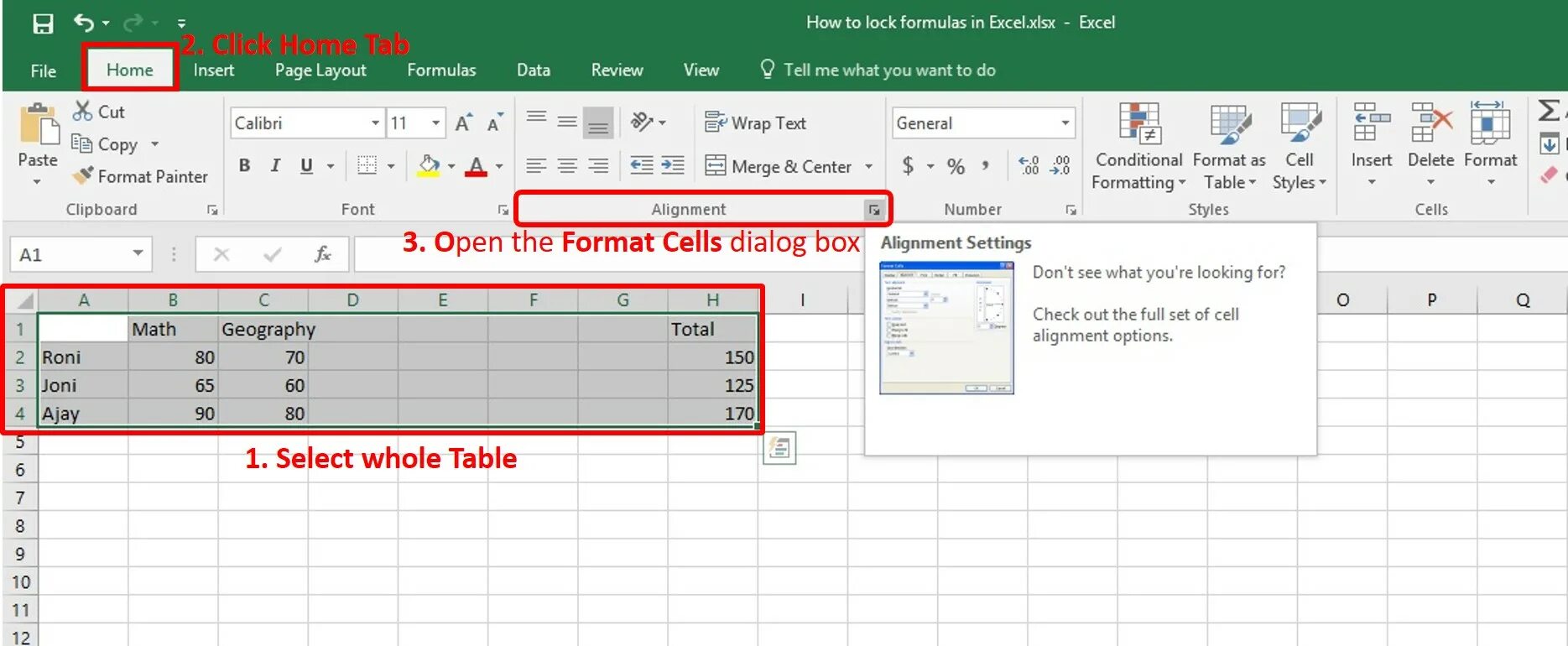Click the Save icon in title bar
The width and height of the screenshot is (1568, 646).
click(43, 23)
